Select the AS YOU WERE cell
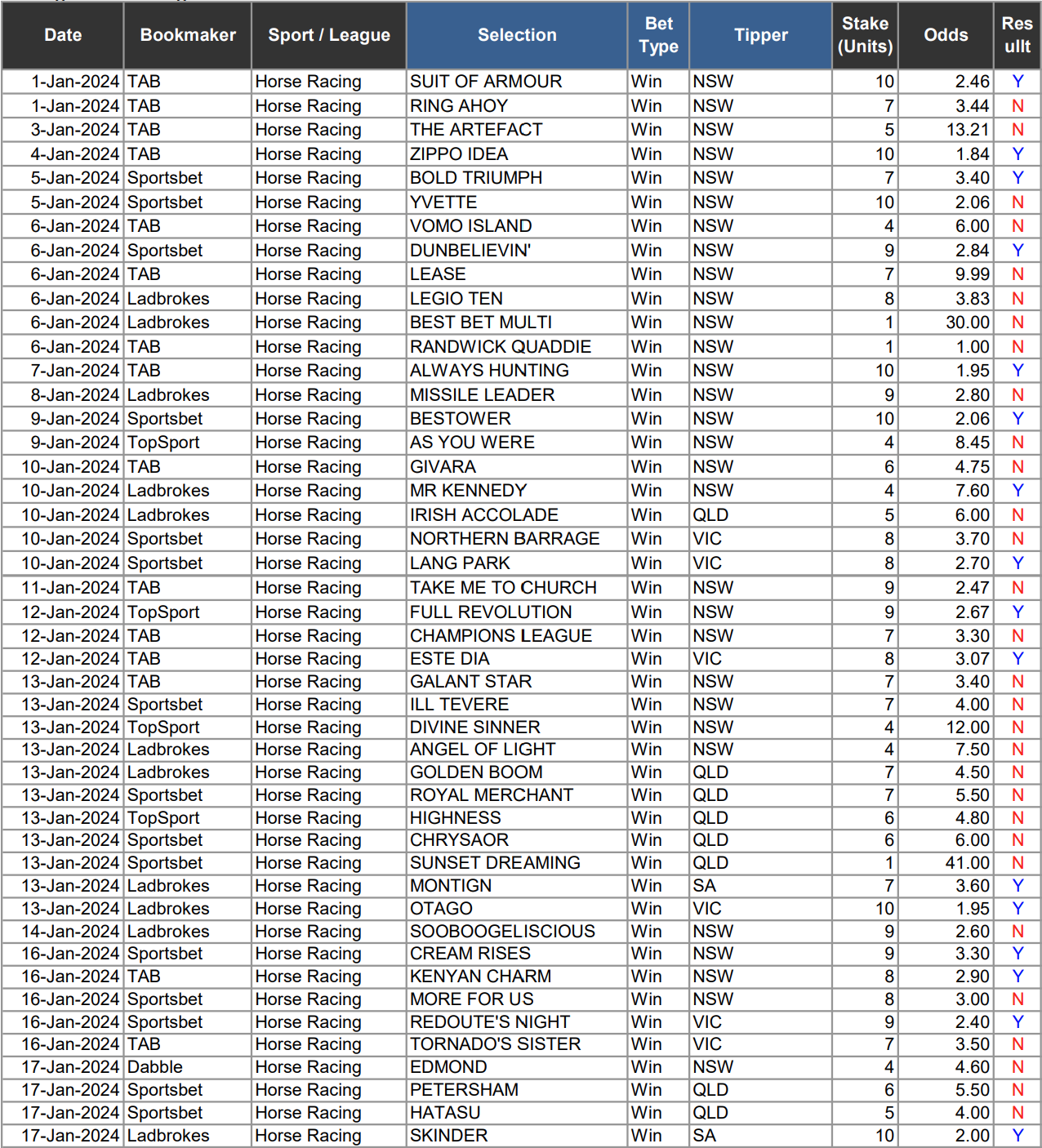Viewport: 1042px width, 1148px height. click(517, 443)
